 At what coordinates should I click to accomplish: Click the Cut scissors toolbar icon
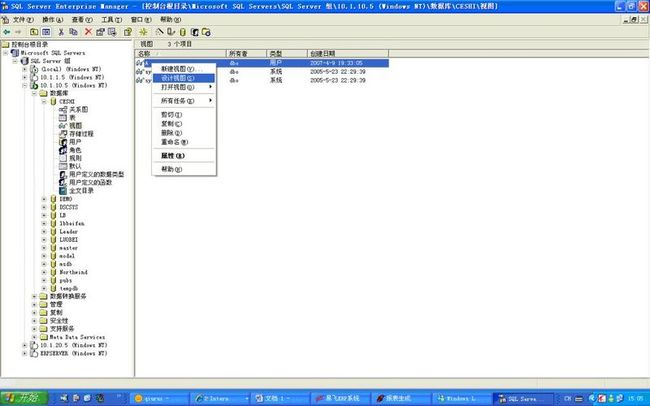[61, 32]
